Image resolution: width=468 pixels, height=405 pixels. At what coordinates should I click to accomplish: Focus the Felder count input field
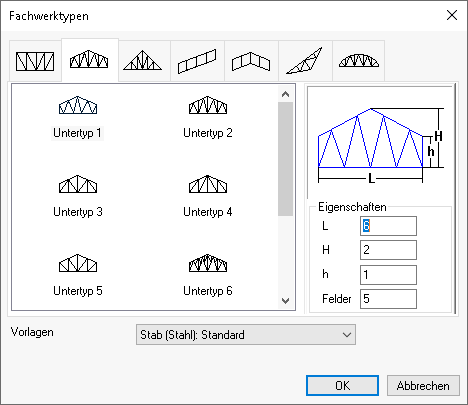388,299
